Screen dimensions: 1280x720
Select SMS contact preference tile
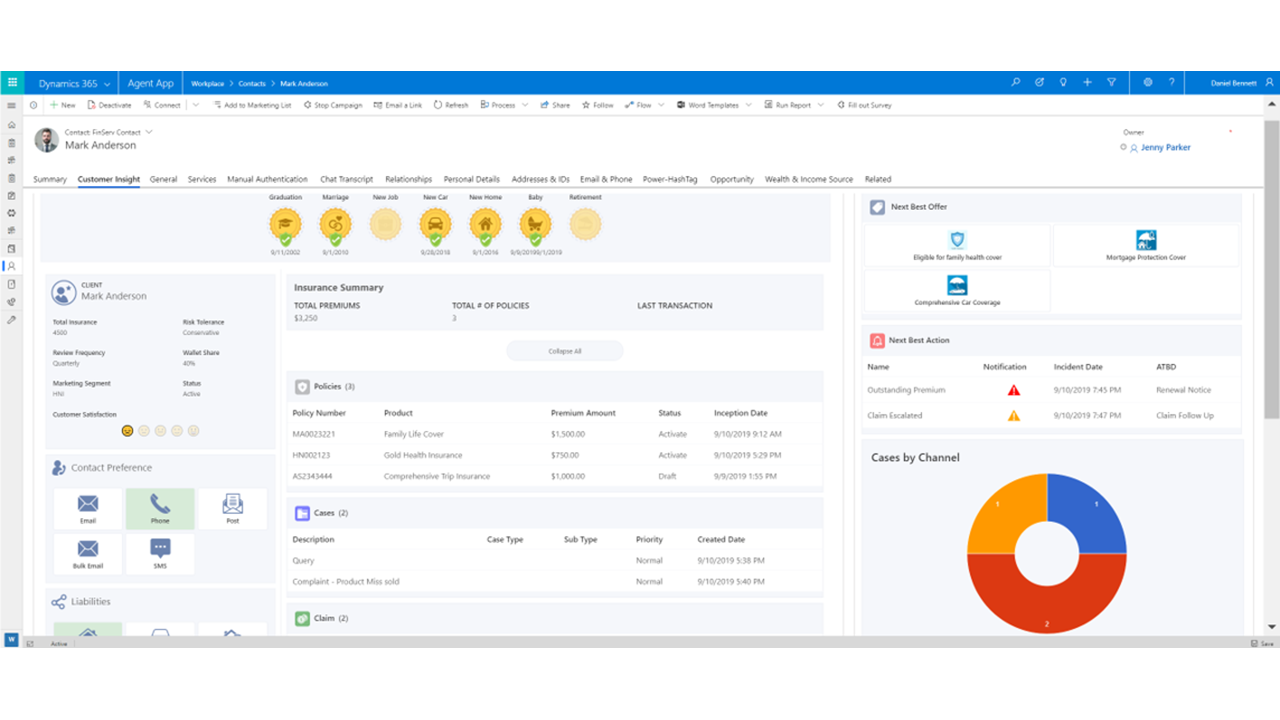point(160,553)
